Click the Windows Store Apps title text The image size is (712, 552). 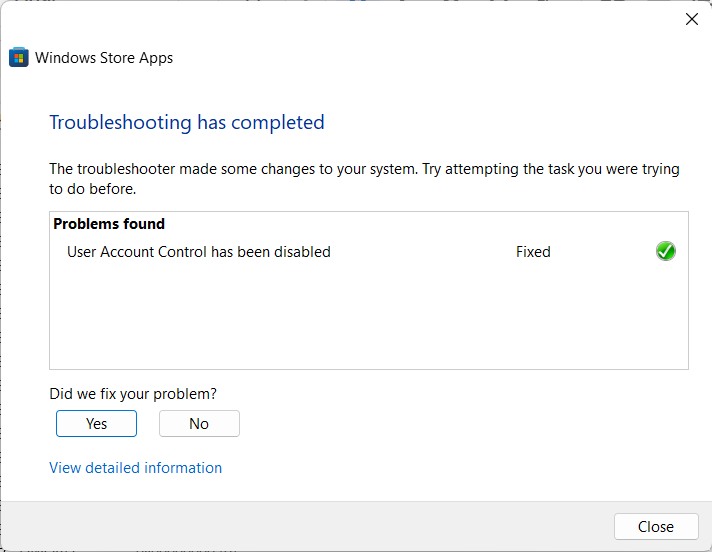[x=104, y=58]
